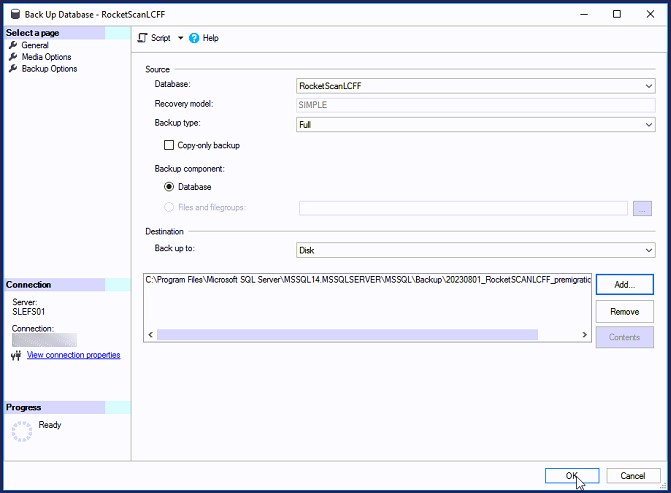Viewport: 671px width, 493px height.
Task: Click the connection properties plug icon
Action: pyautogui.click(x=16, y=355)
